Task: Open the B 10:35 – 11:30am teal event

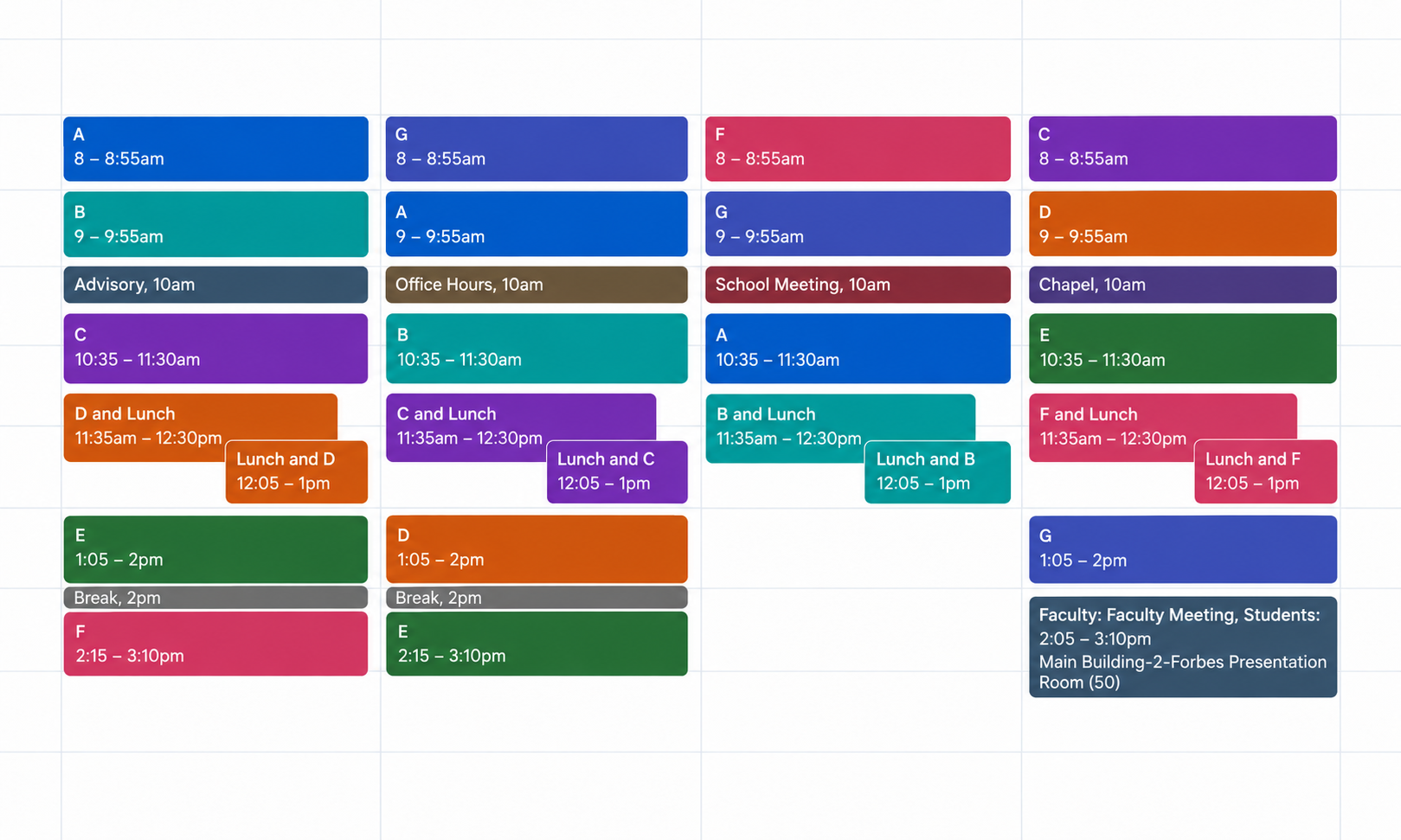Action: coord(537,348)
